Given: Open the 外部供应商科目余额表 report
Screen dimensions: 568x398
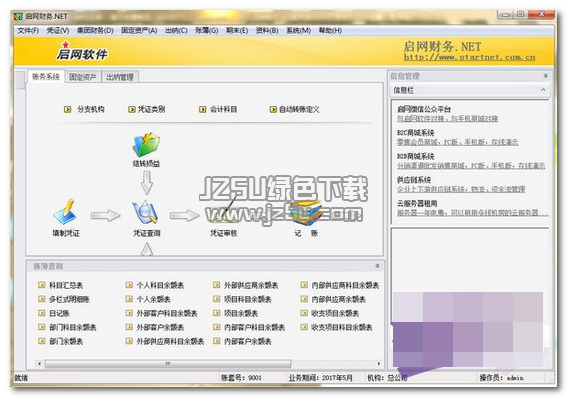Looking at the screenshot, I should (x=165, y=341).
